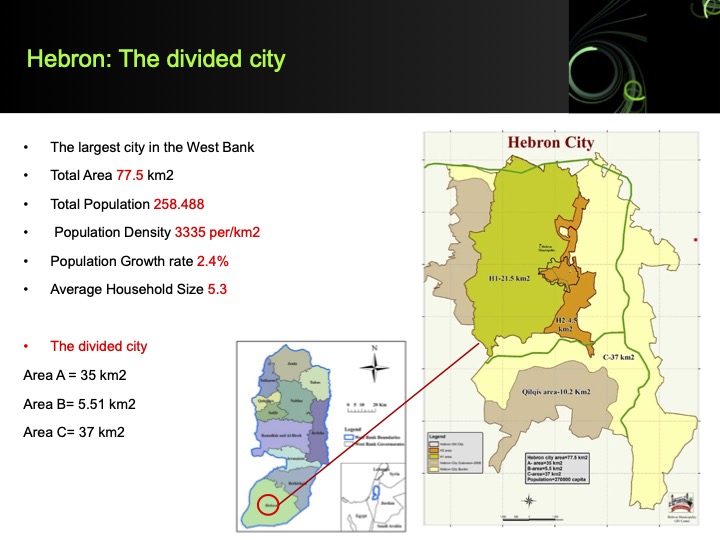Click the 'Hebron City' map heading
This screenshot has width=720, height=540.
[x=550, y=142]
